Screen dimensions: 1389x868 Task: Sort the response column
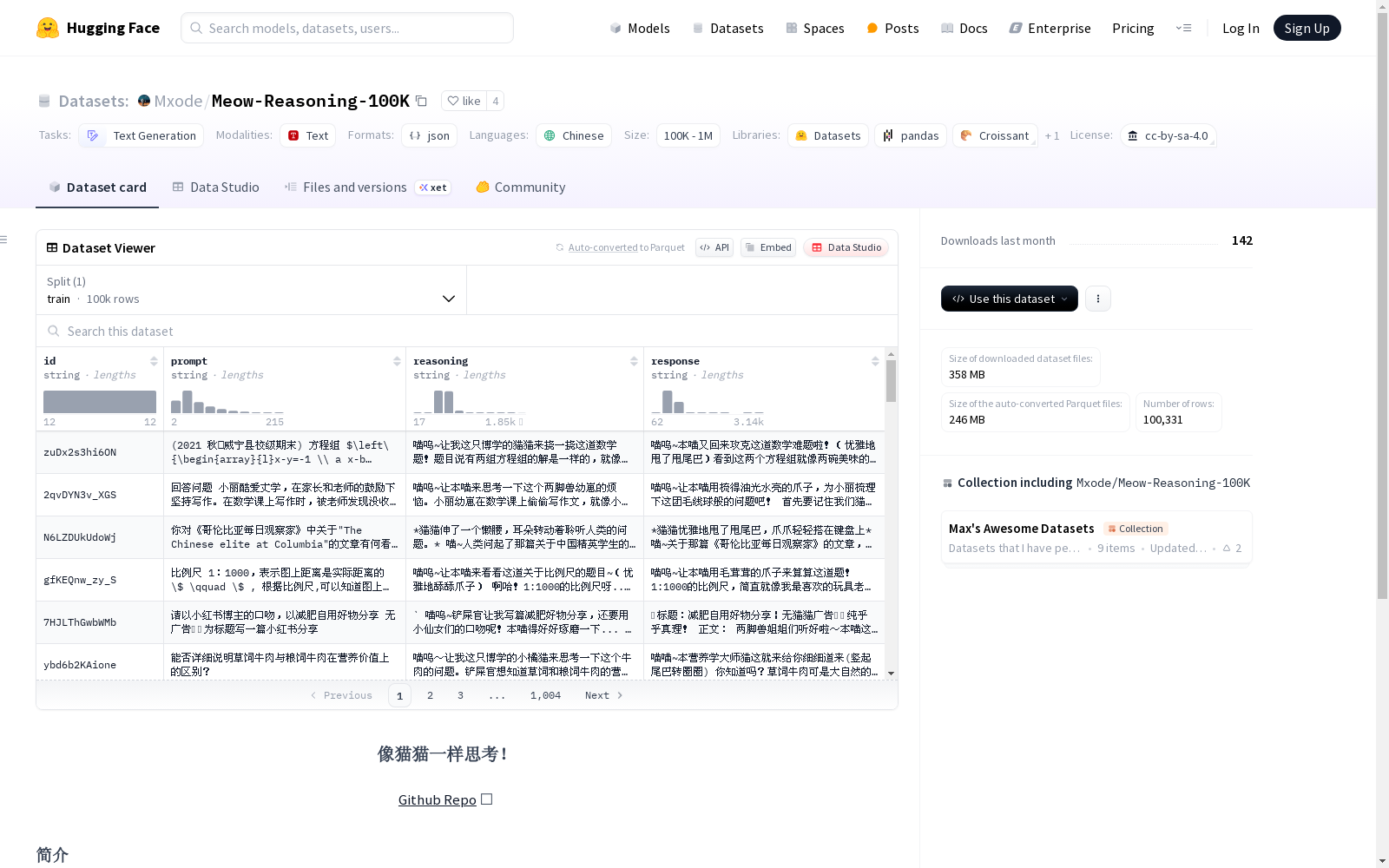875,361
